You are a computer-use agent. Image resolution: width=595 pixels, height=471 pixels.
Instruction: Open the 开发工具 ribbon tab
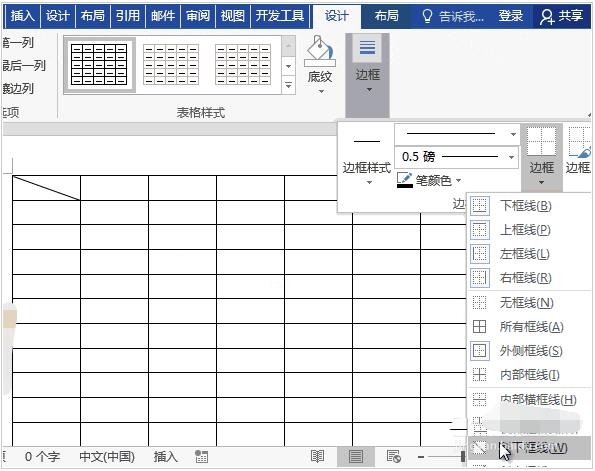pos(280,16)
